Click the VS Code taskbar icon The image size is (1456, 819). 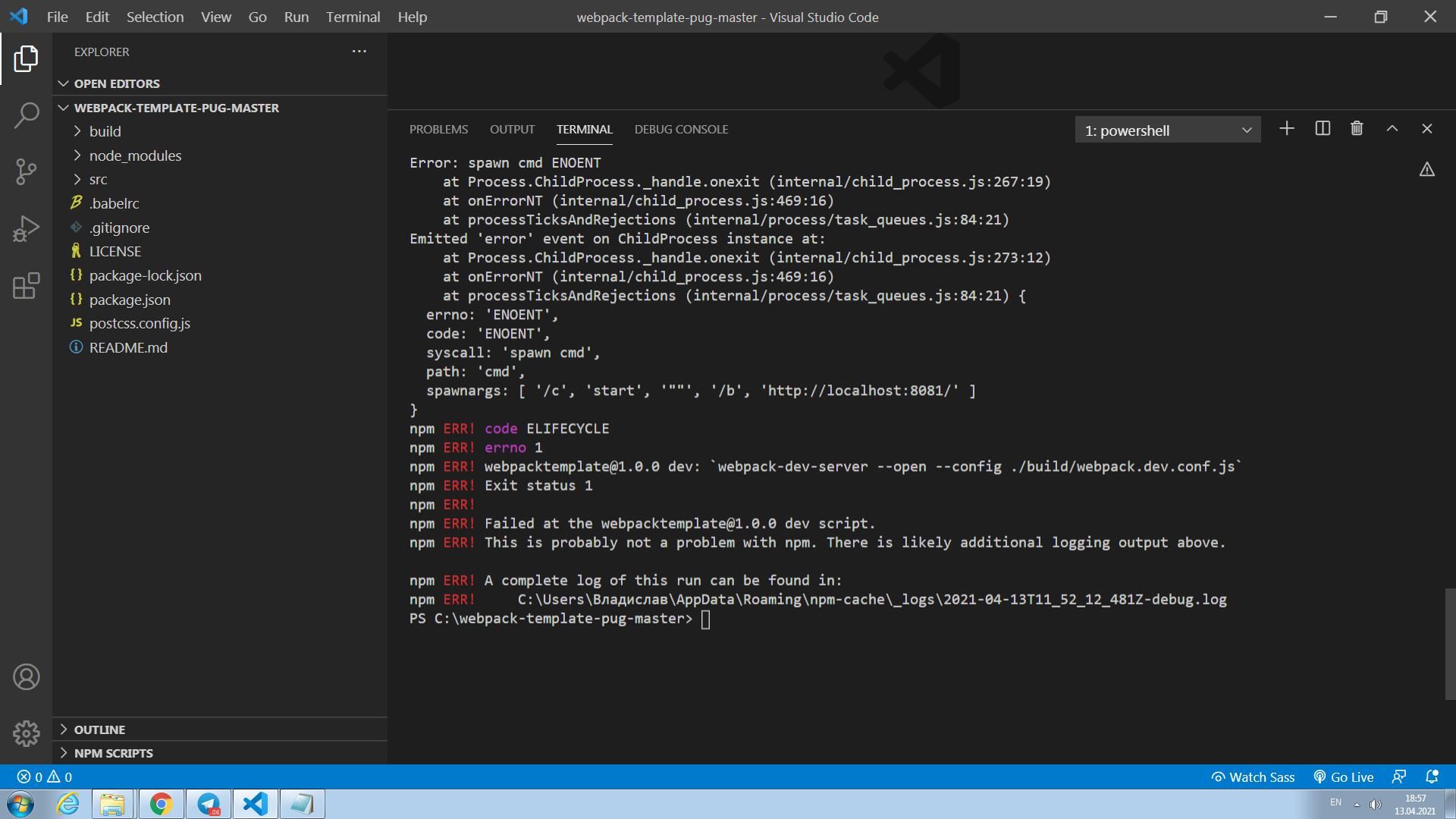coord(256,804)
